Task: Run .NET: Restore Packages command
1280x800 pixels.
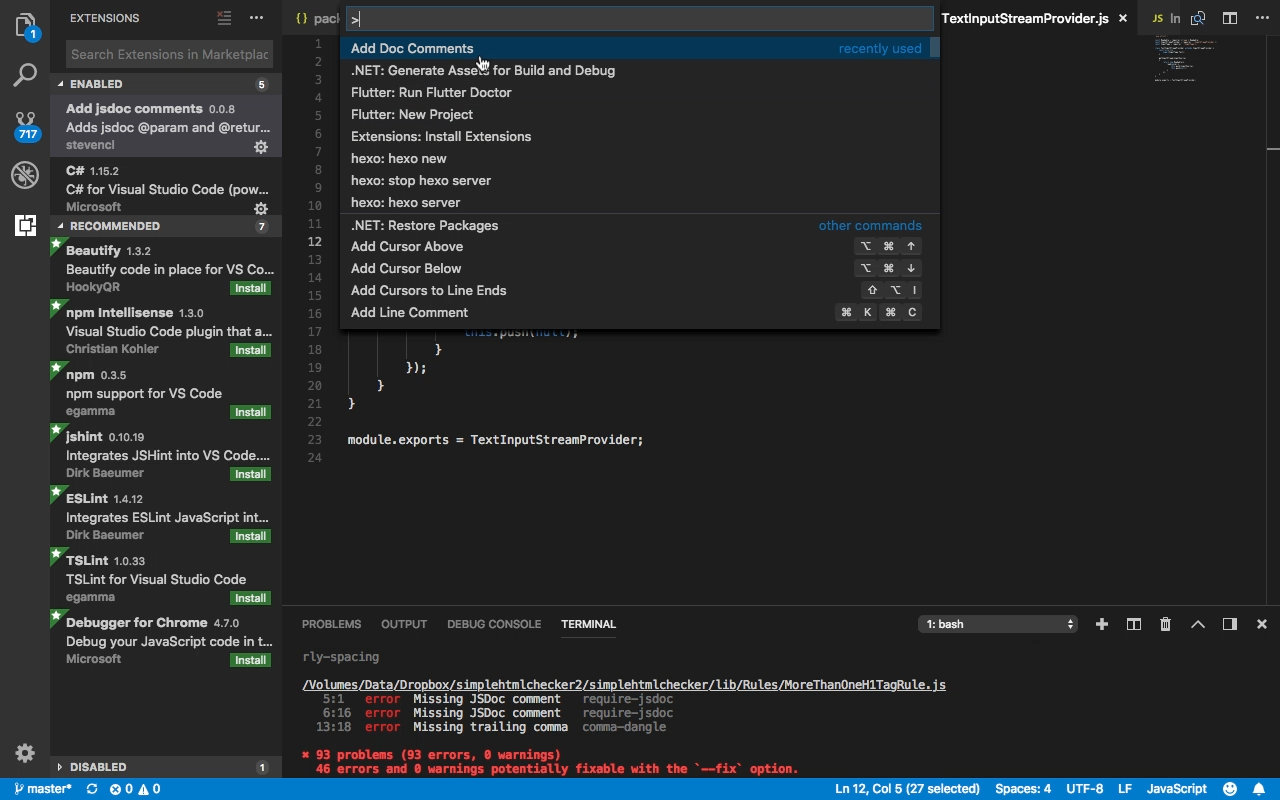Action: pyautogui.click(x=640, y=225)
